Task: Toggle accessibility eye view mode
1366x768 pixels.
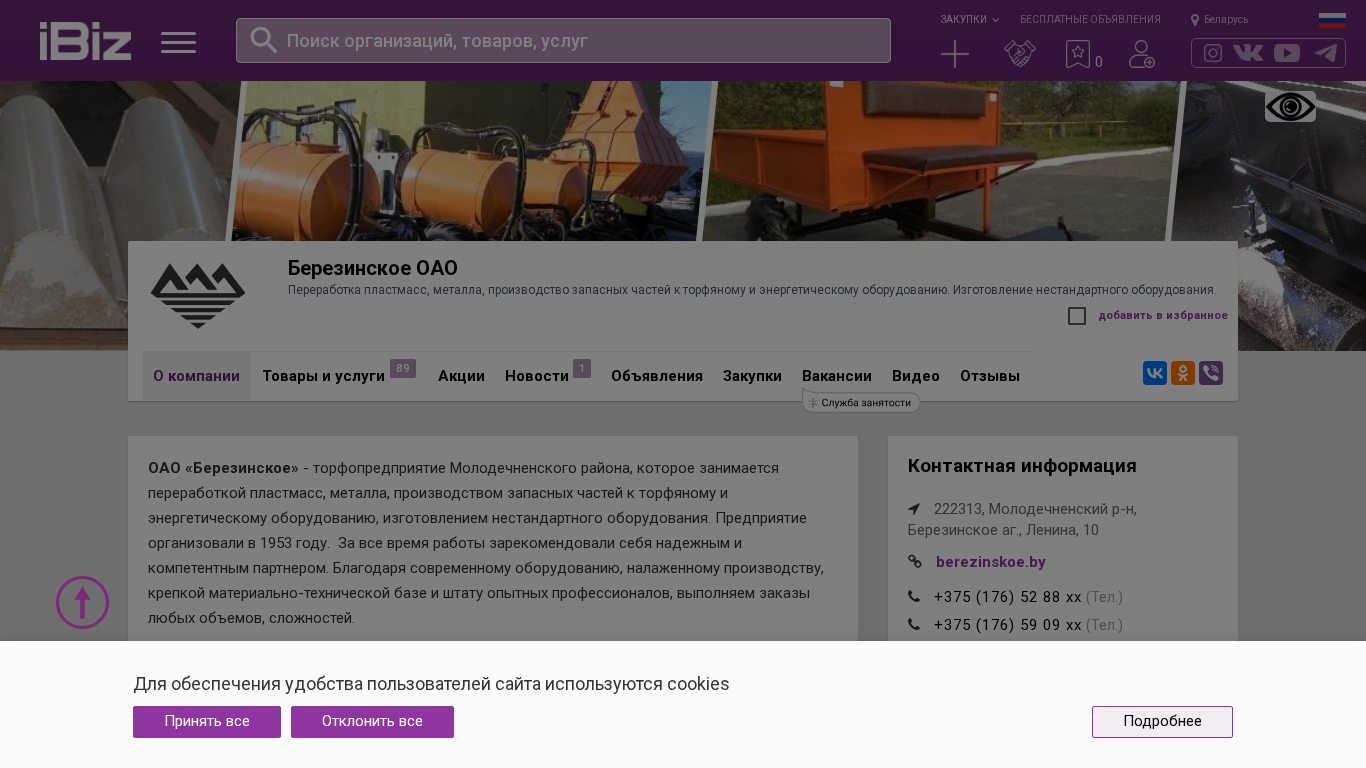Action: 1290,107
